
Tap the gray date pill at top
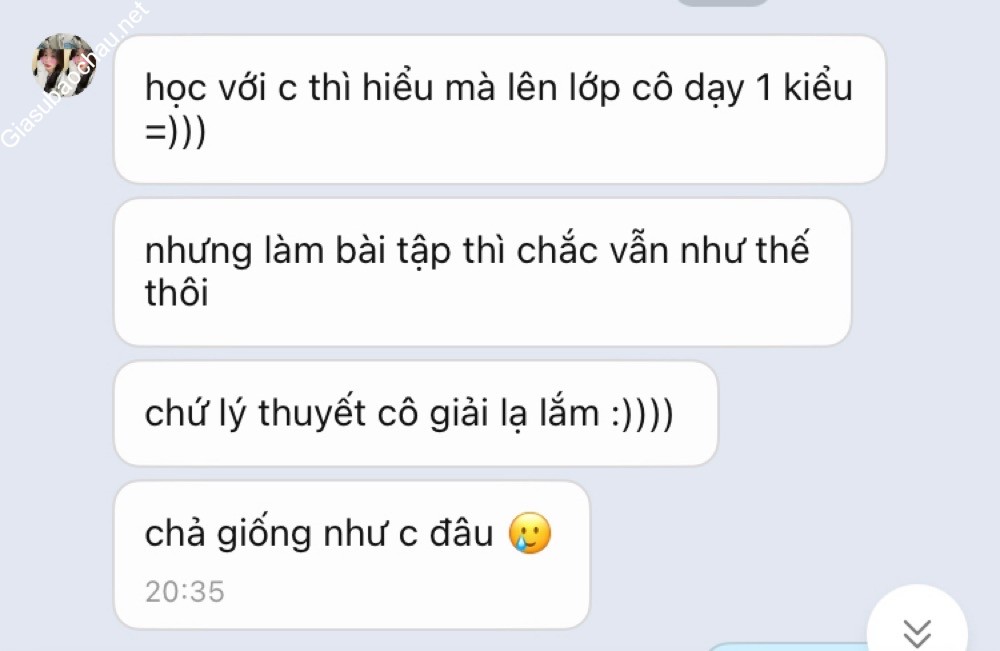721,3
